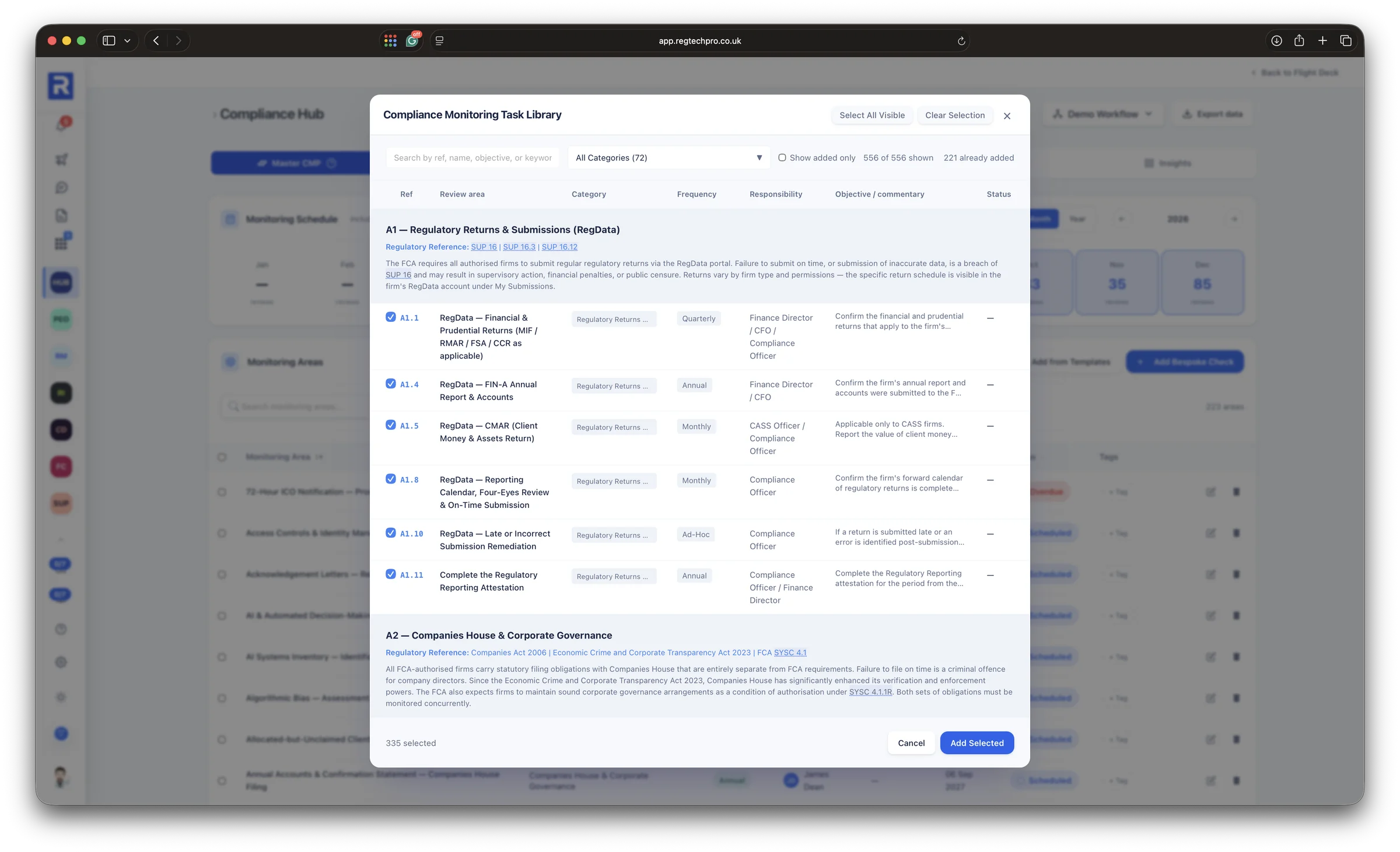Screen dimensions: 1400x852
Task: Show tab overview icon
Action: (1346, 41)
